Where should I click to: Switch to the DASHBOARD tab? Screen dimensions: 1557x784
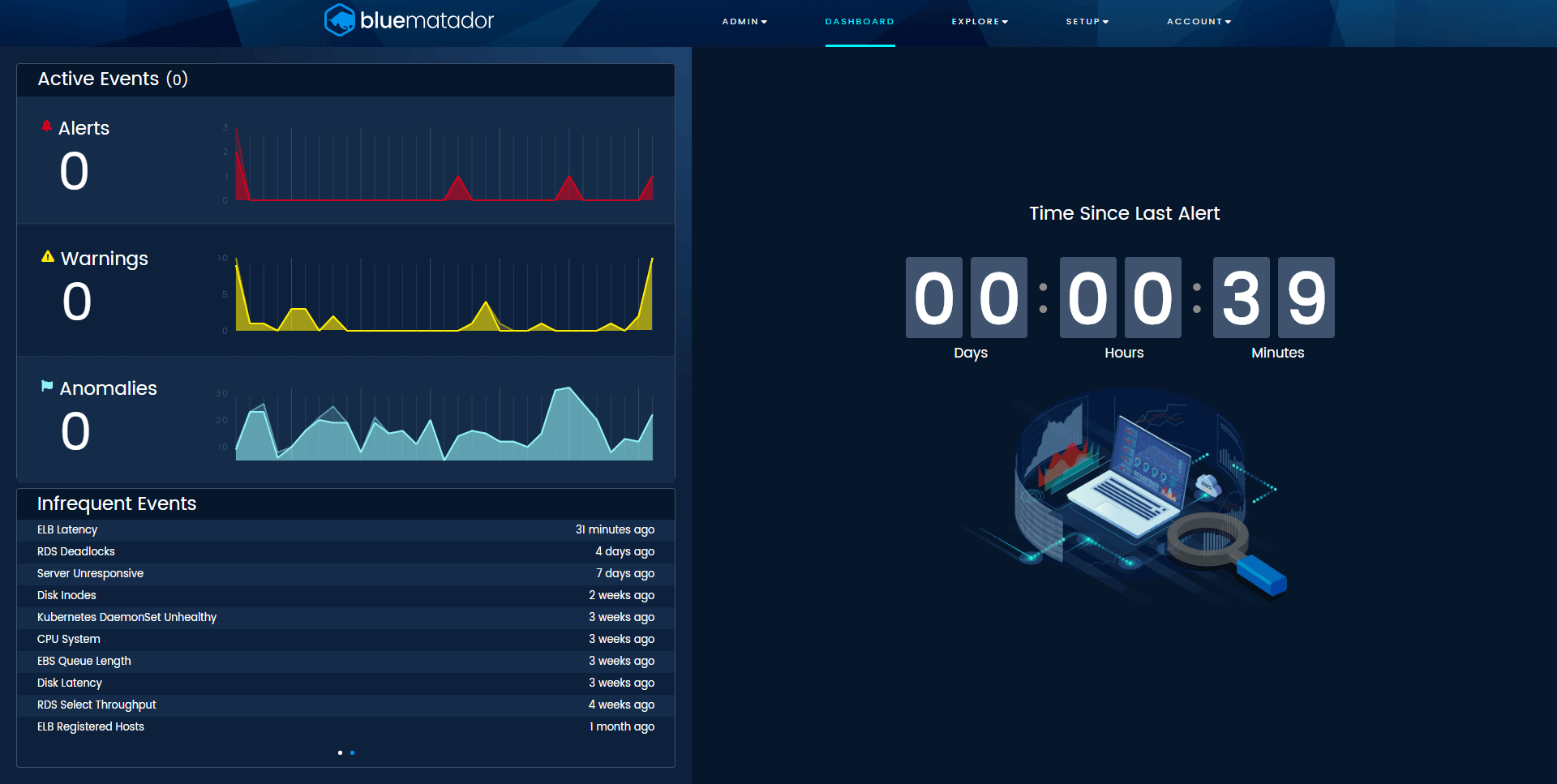pyautogui.click(x=860, y=22)
